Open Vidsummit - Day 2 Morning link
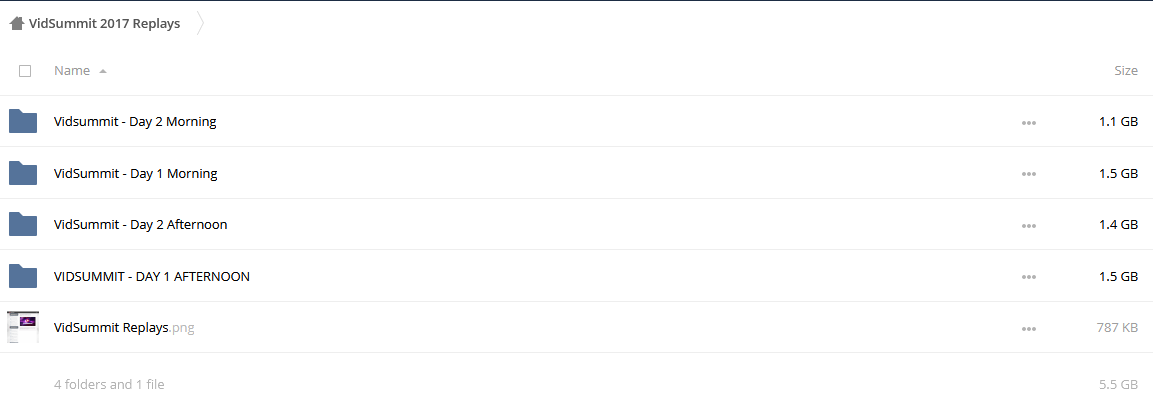 (135, 121)
